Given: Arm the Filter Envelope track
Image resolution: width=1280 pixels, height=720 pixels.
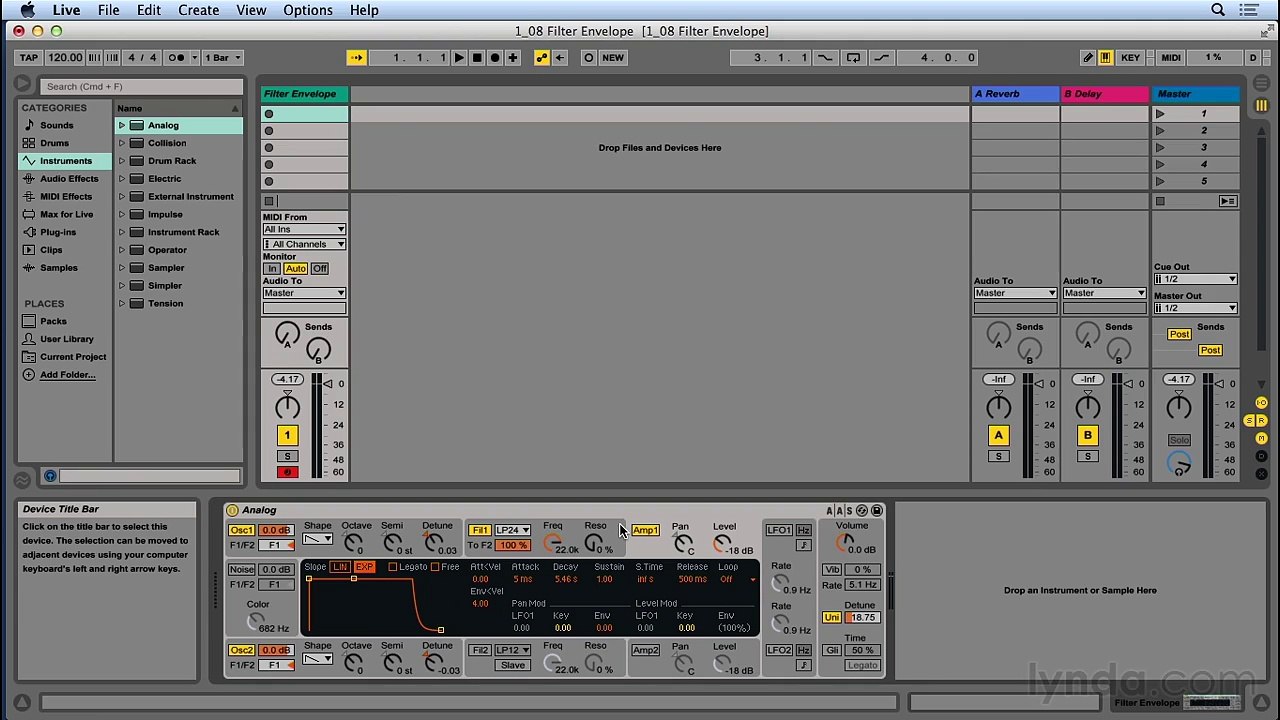Looking at the screenshot, I should coord(287,472).
